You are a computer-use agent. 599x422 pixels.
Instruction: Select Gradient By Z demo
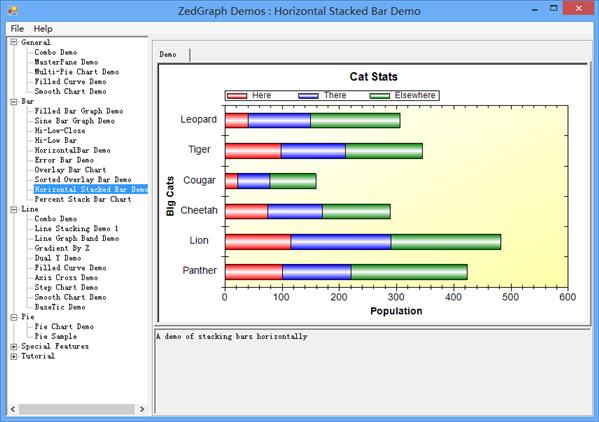[x=62, y=248]
